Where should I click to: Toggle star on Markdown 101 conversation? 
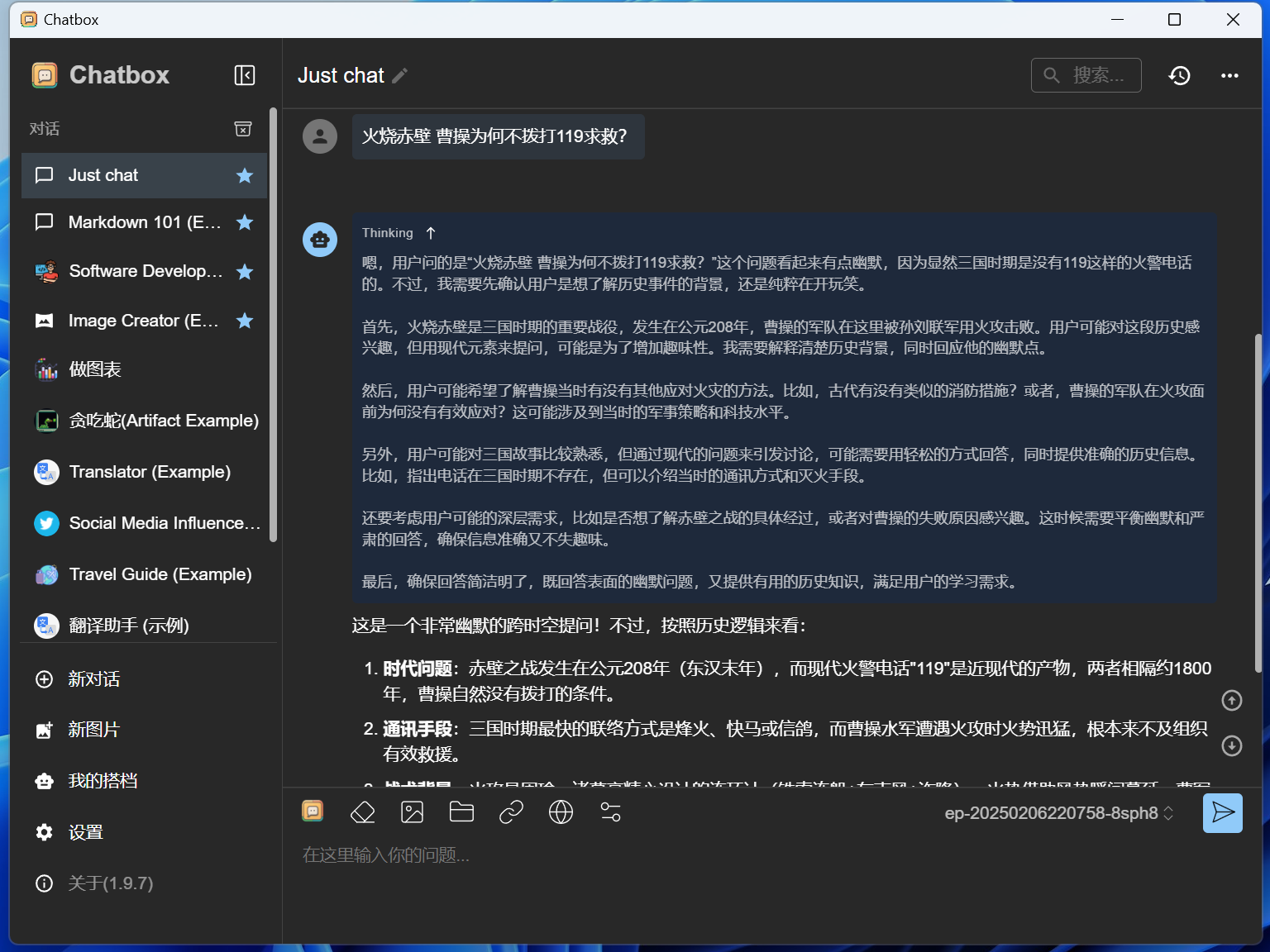tap(245, 222)
